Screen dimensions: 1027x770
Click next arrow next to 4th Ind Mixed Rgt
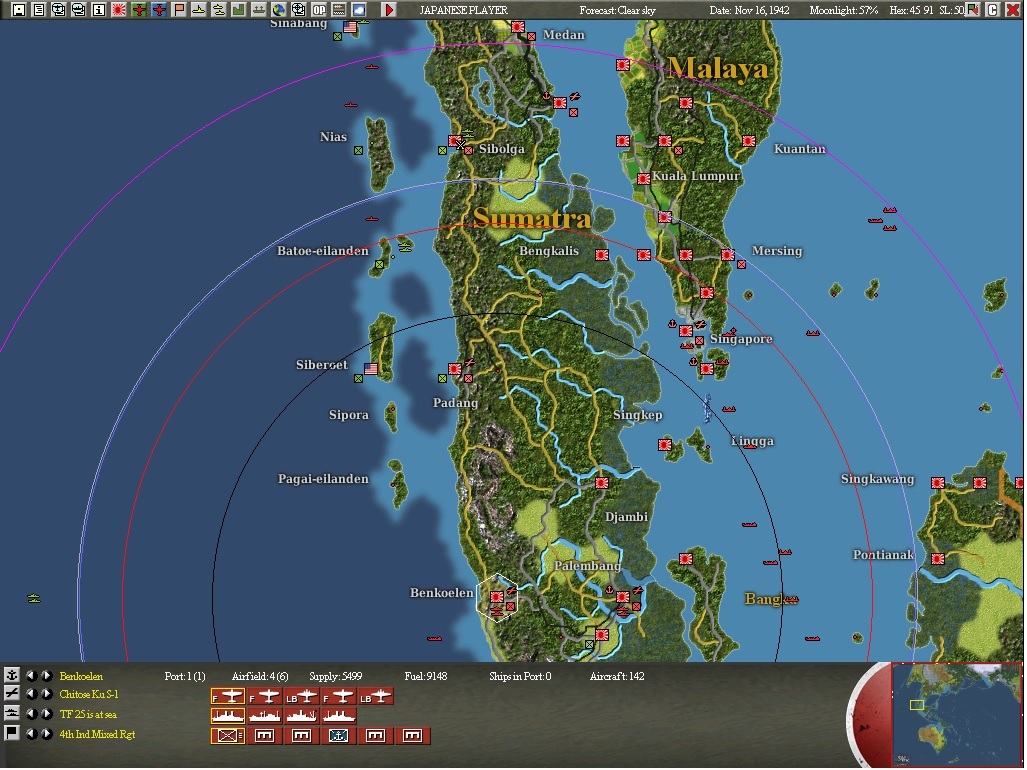point(47,734)
